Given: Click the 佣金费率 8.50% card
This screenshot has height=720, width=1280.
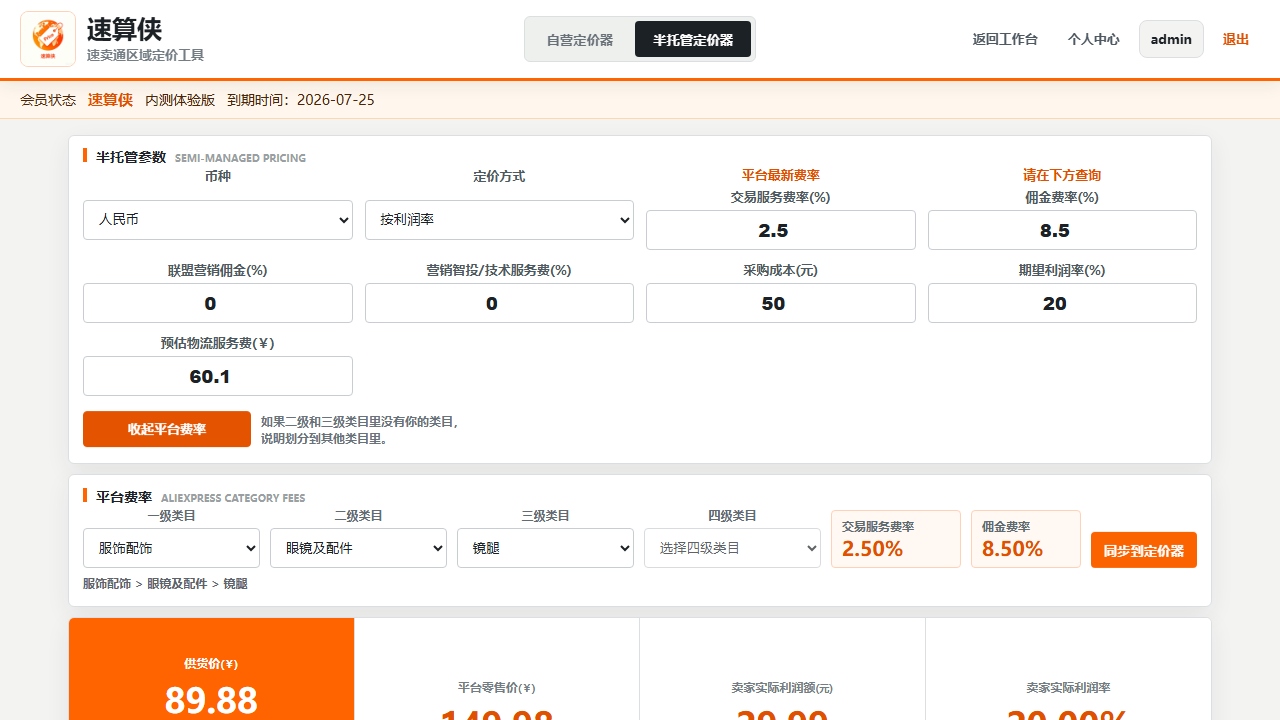Looking at the screenshot, I should coord(1026,539).
